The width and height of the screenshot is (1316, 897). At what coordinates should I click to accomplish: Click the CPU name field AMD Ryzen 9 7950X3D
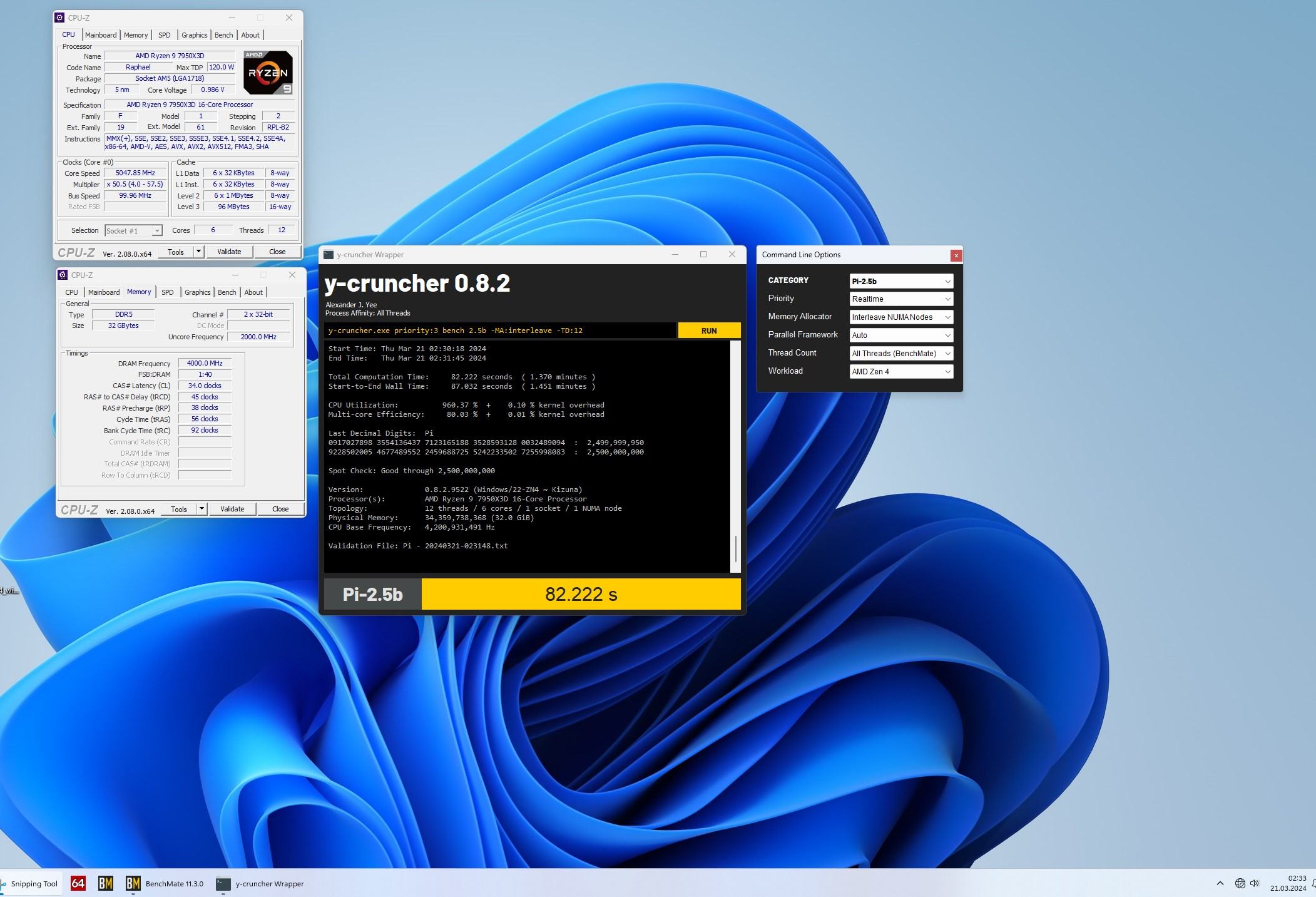[170, 56]
